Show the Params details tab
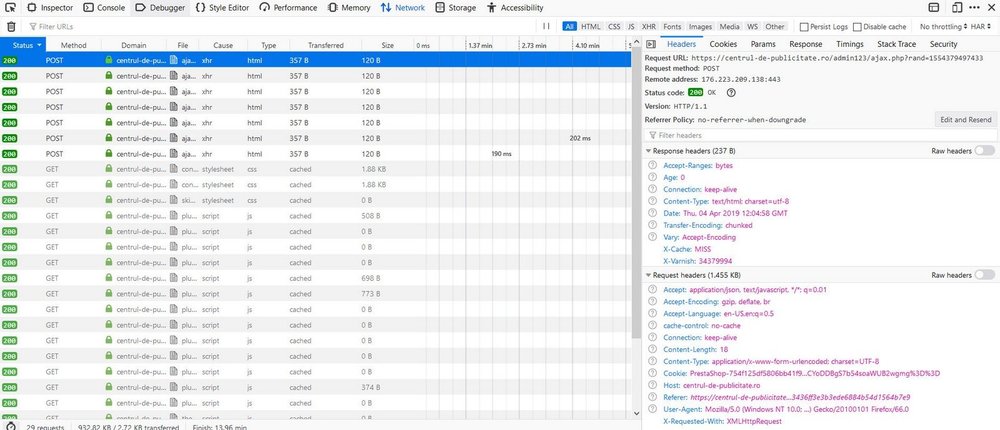Viewport: 1000px width, 430px height. coord(763,44)
